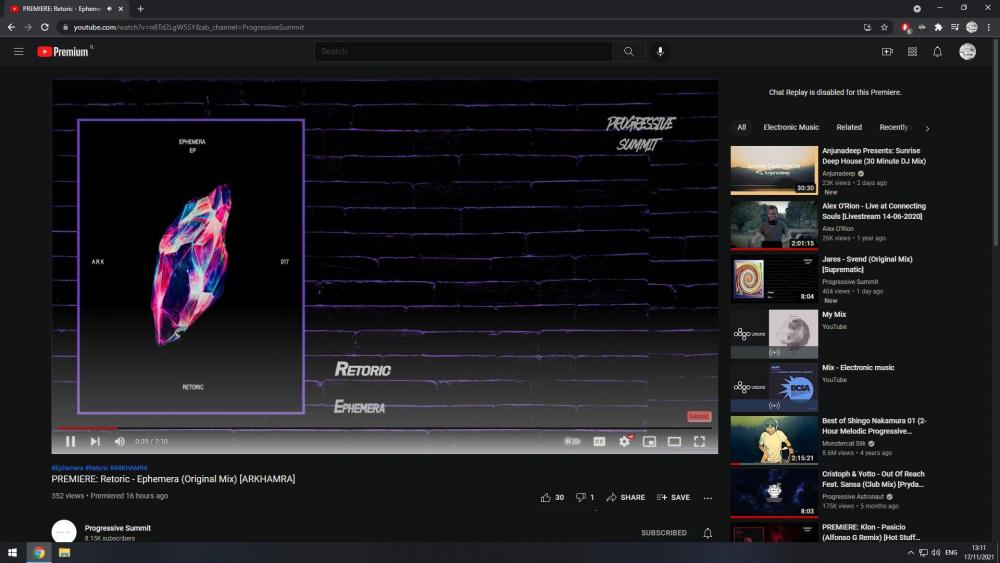The image size is (1000, 563).
Task: Click the SUBSCRIBED button
Action: [x=664, y=532]
